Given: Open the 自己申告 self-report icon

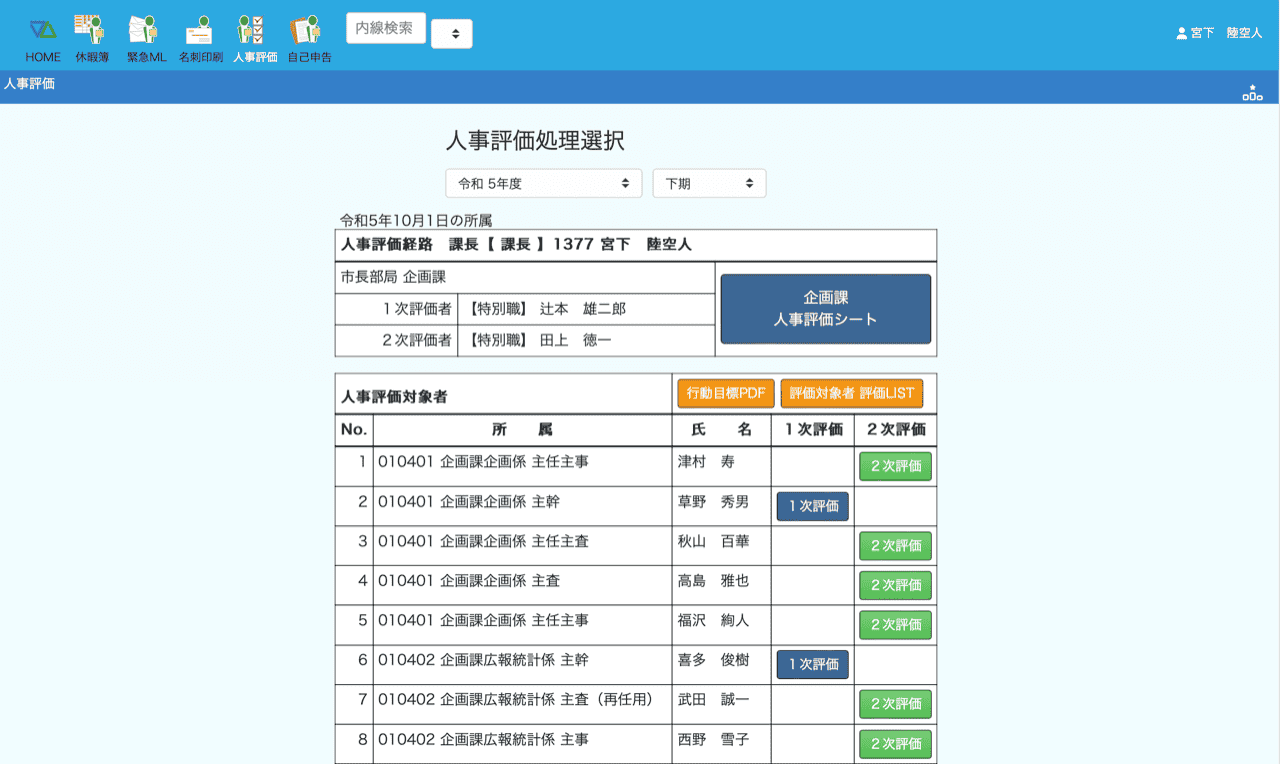Looking at the screenshot, I should (x=309, y=30).
